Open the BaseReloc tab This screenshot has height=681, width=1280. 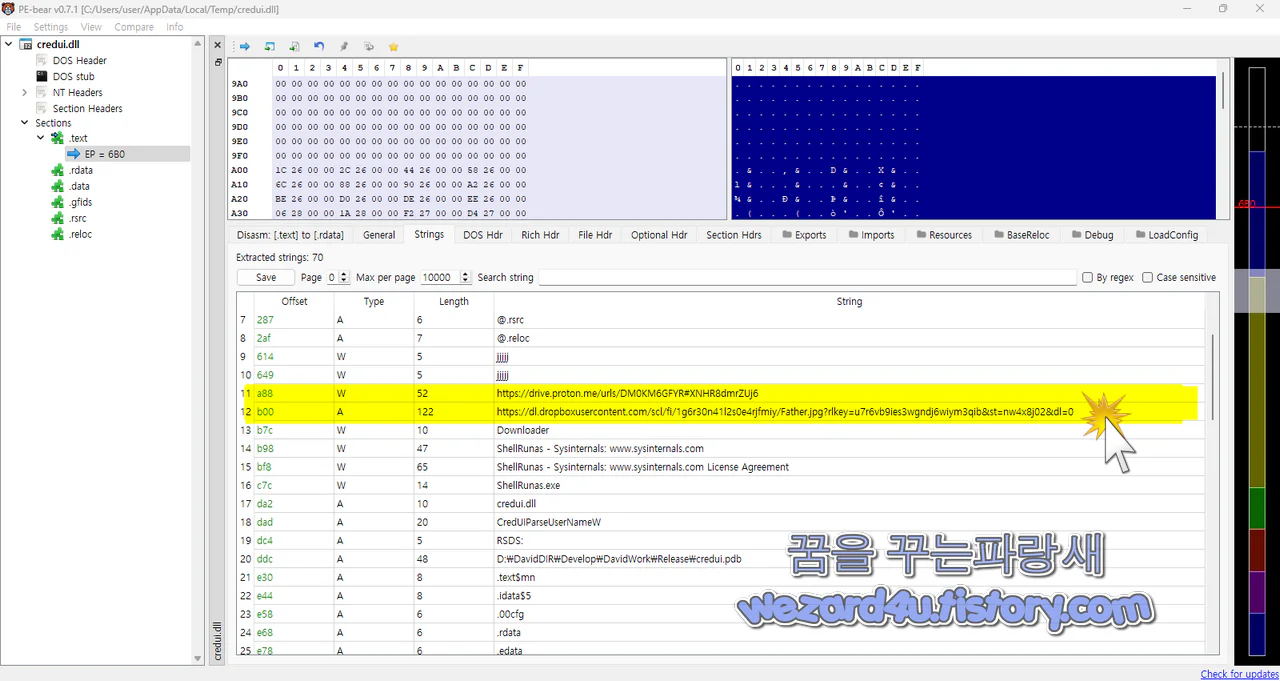click(x=1022, y=235)
